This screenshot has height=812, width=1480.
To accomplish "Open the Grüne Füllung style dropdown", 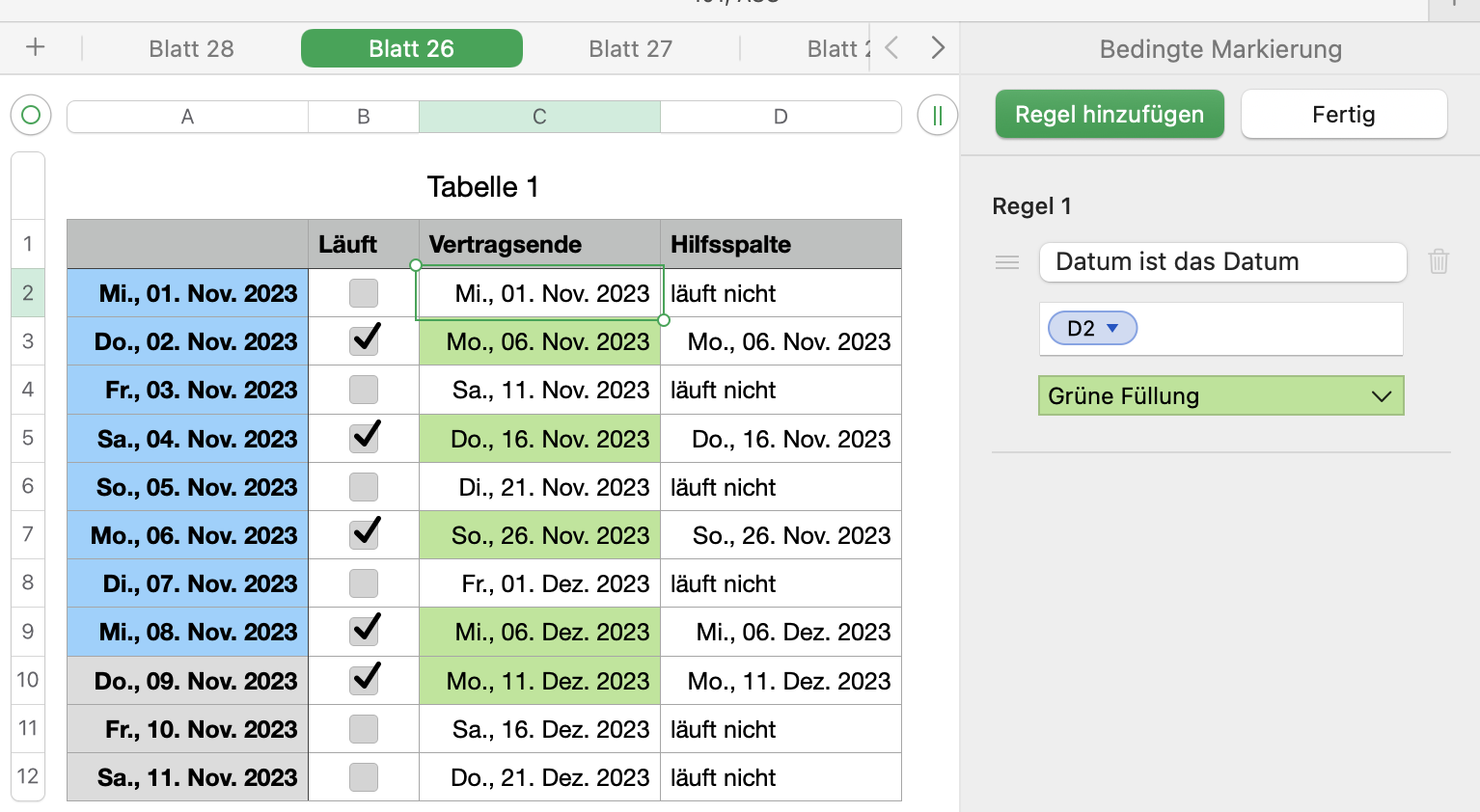I will point(1220,396).
